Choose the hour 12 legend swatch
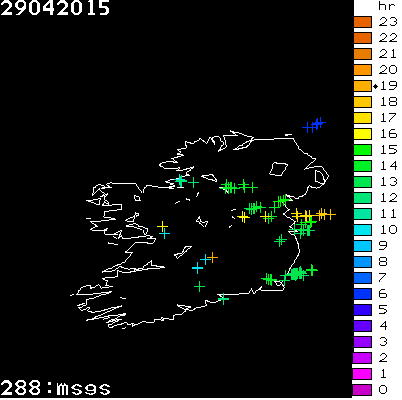The image size is (402, 400). click(x=362, y=198)
